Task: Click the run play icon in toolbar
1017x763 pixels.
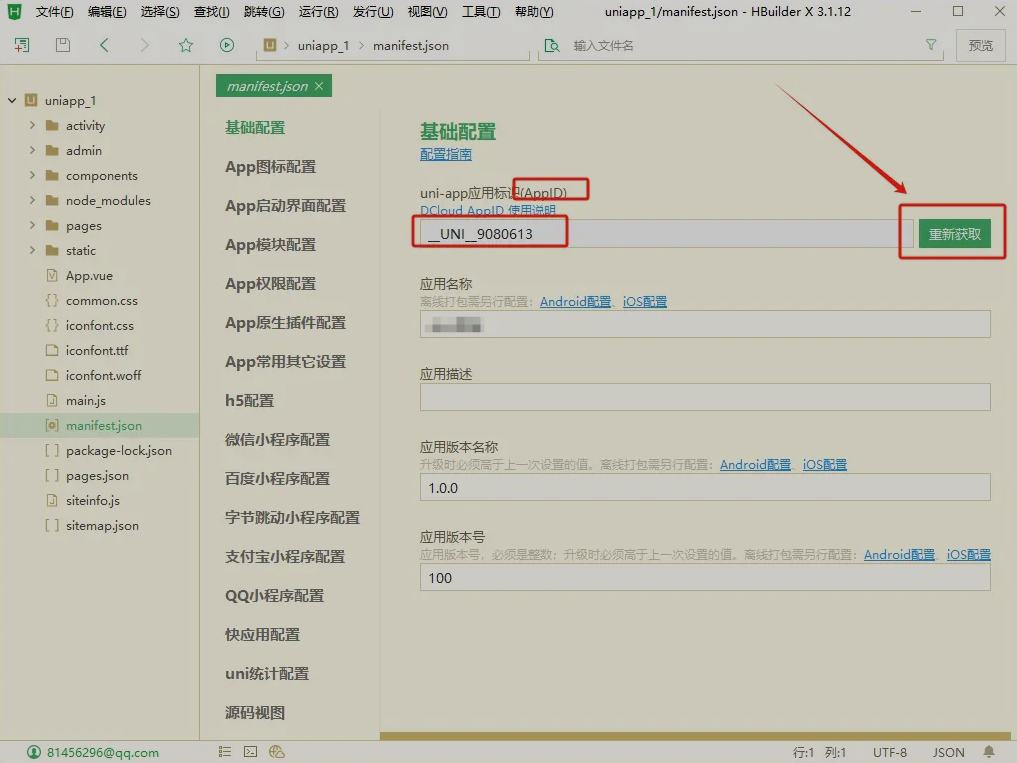Action: click(x=226, y=45)
